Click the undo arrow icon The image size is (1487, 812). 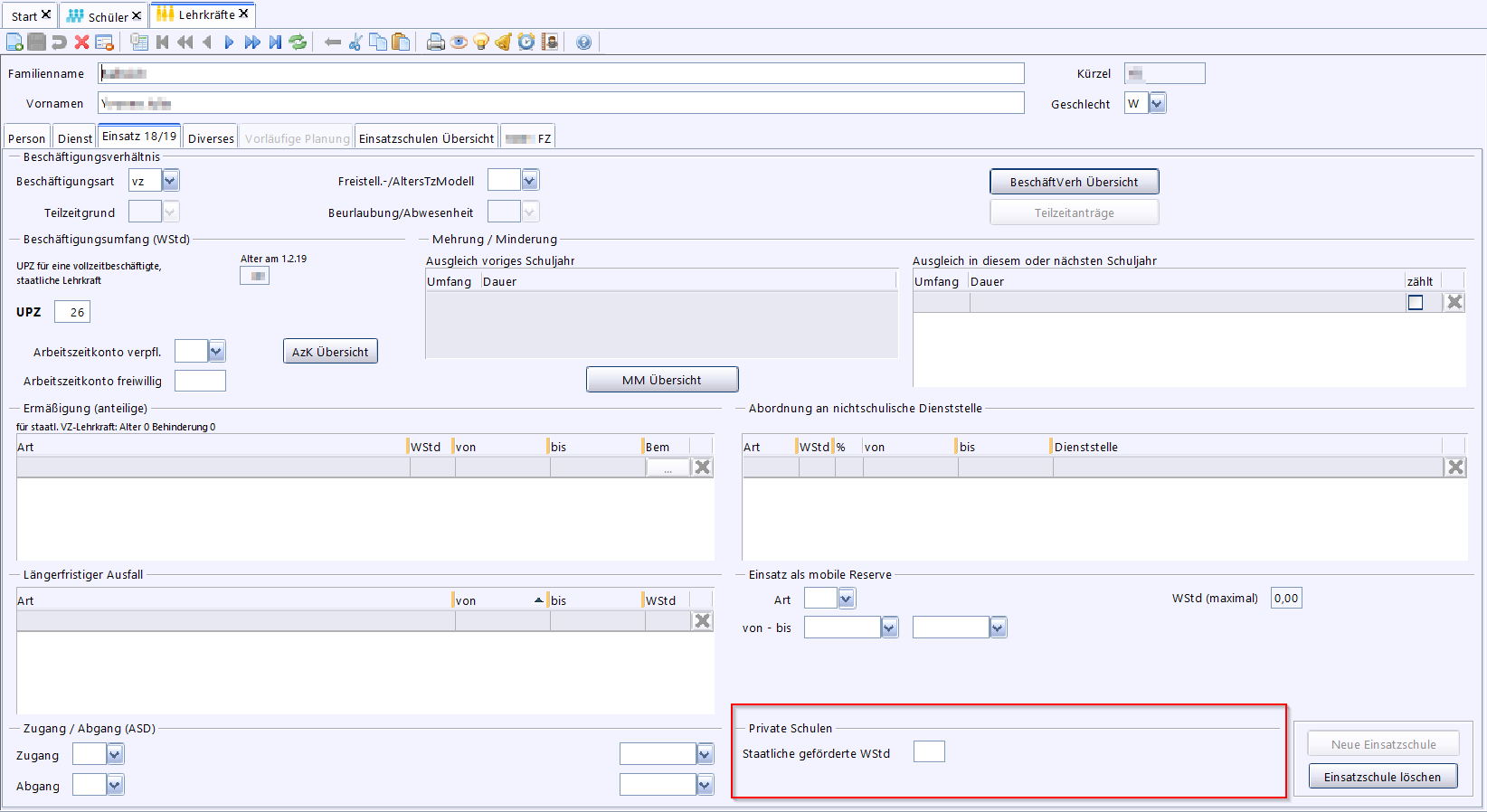pyautogui.click(x=59, y=42)
